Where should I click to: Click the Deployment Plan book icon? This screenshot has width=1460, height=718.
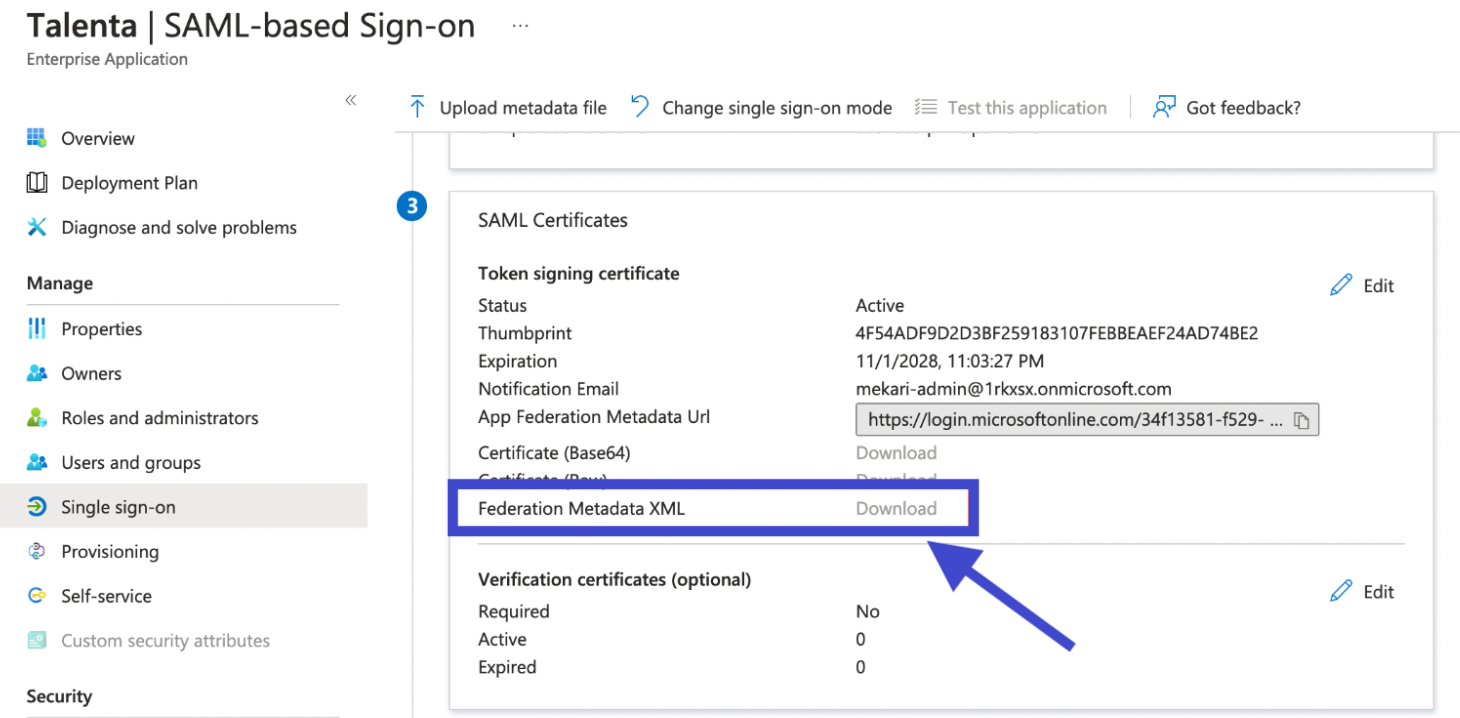tap(37, 183)
